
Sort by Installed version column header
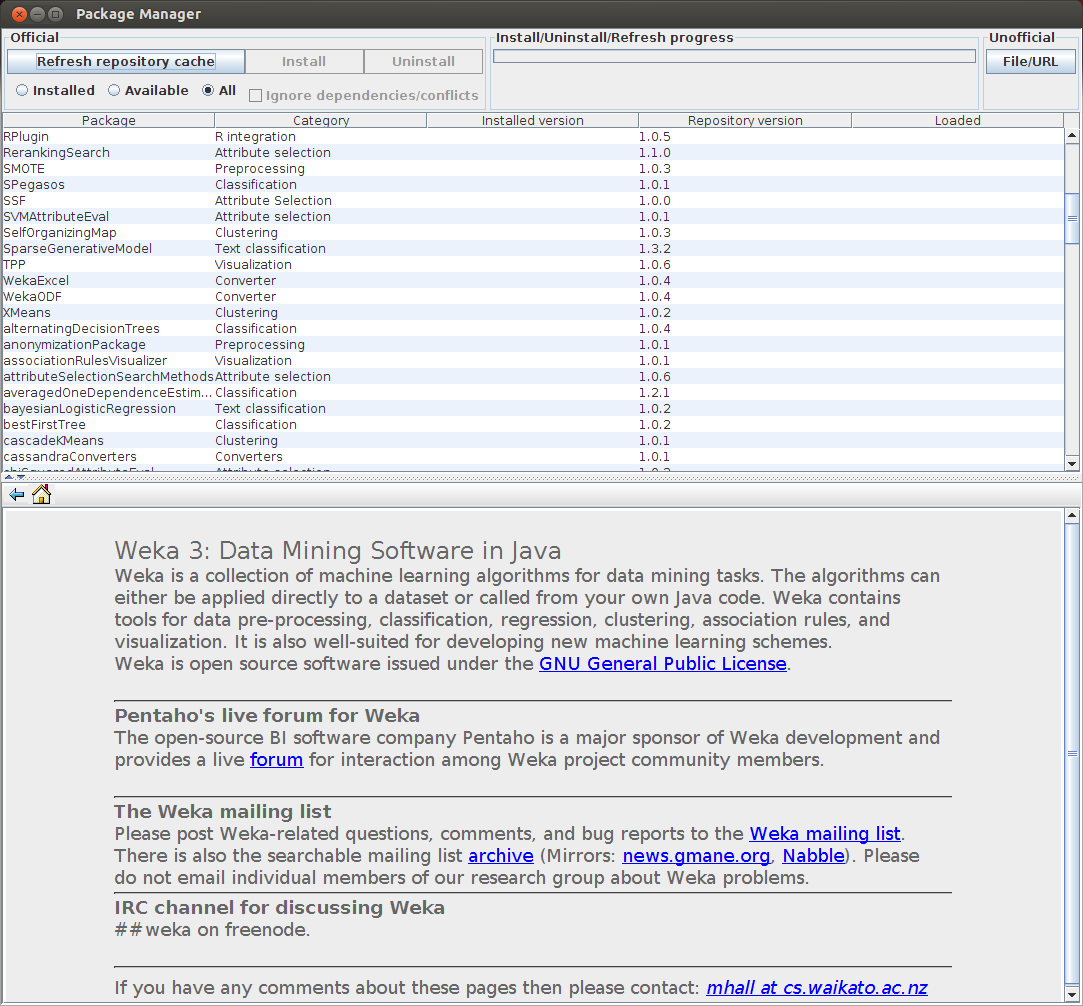[533, 120]
